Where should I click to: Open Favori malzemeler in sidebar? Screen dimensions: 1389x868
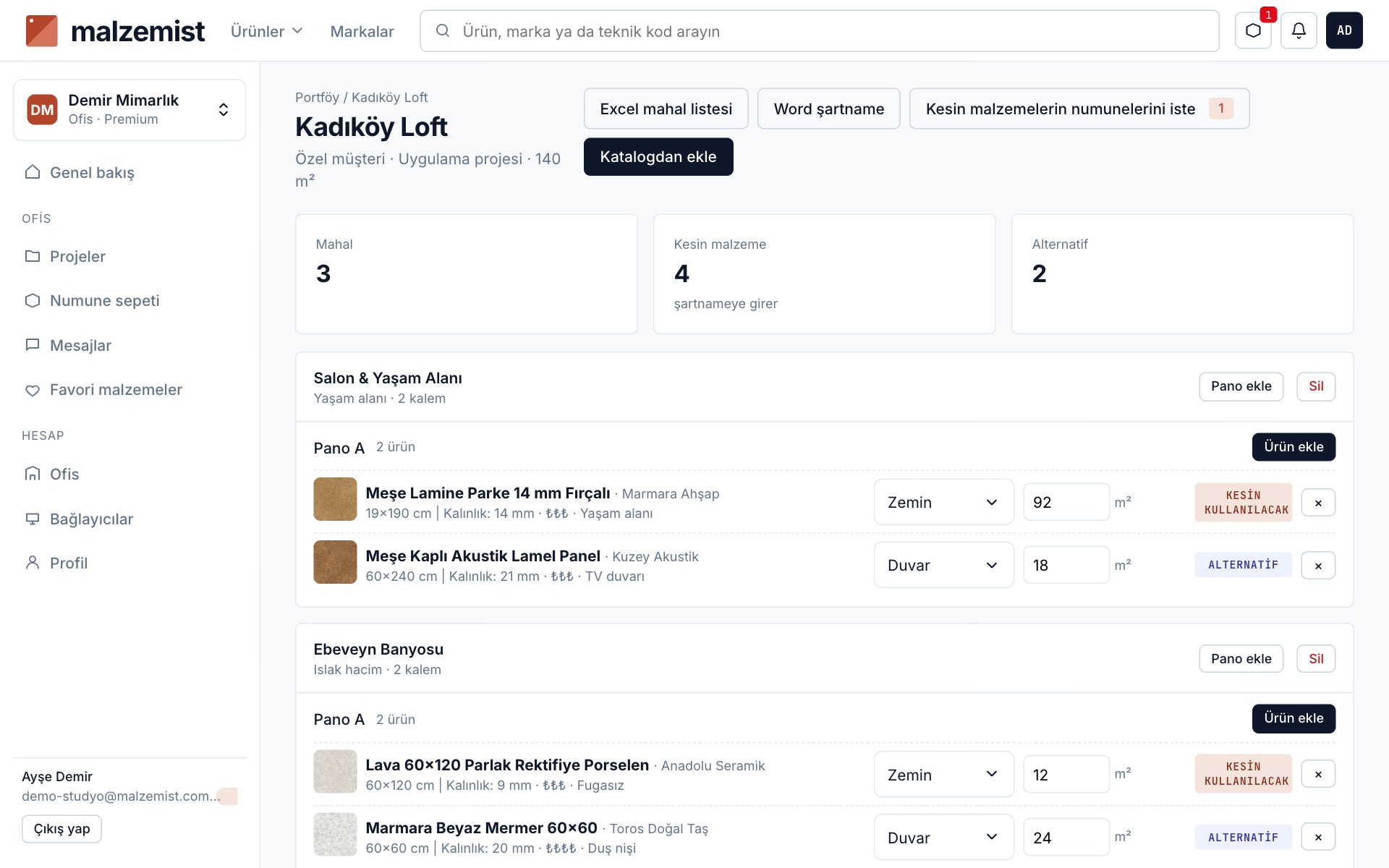(x=129, y=389)
